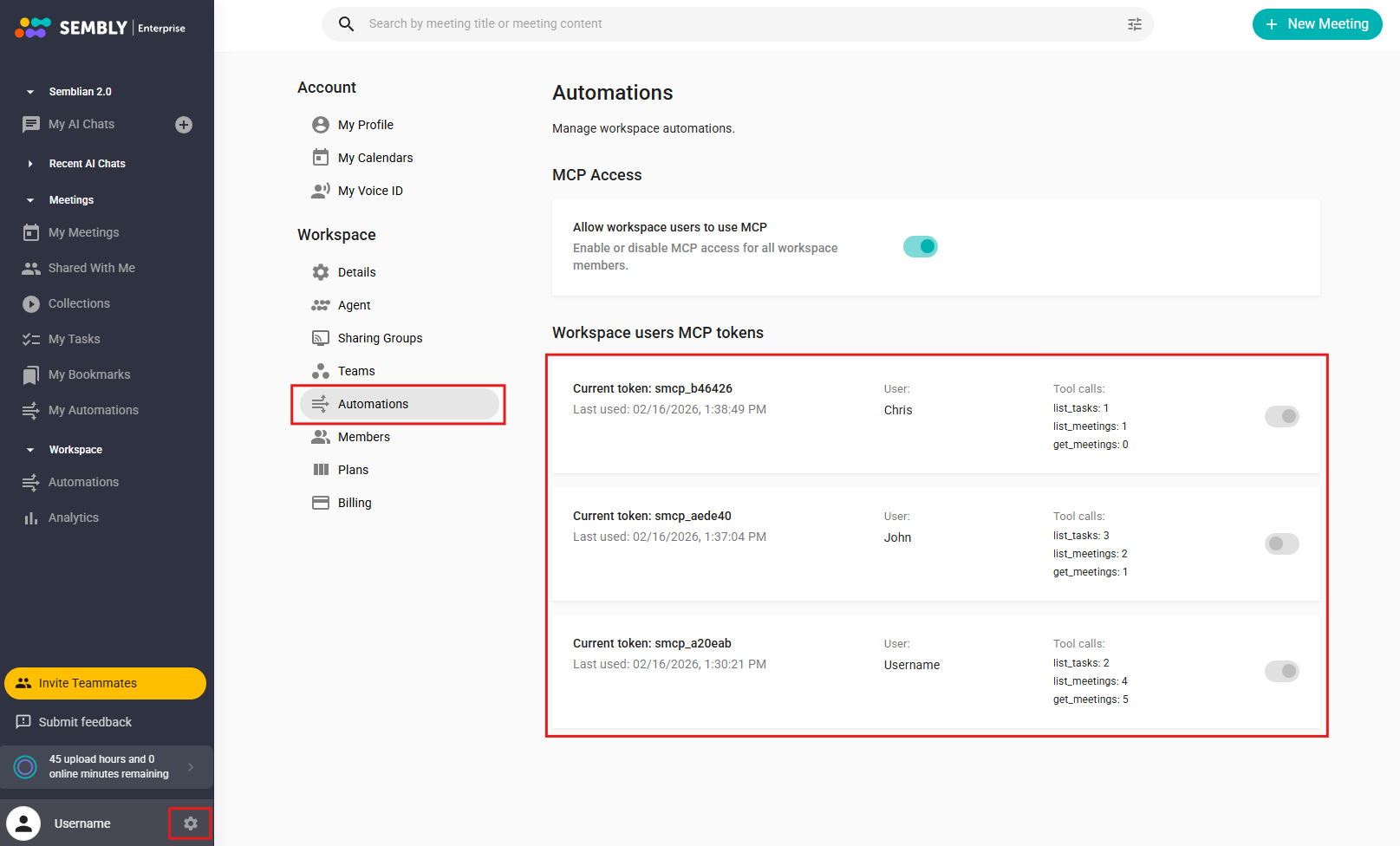Viewport: 1400px width, 846px height.
Task: Click the My Bookmarks icon in sidebar
Action: (x=31, y=375)
